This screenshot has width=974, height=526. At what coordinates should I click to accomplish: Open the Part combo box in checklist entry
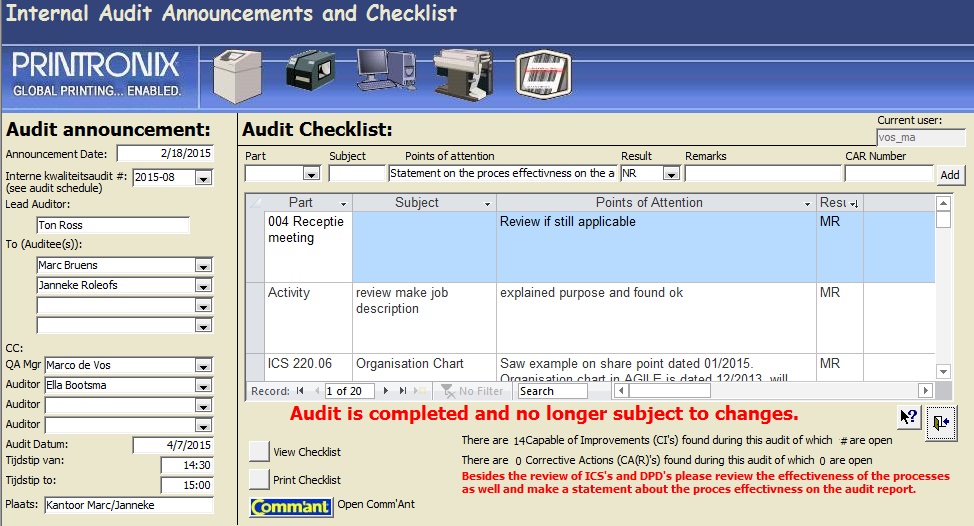coord(310,174)
